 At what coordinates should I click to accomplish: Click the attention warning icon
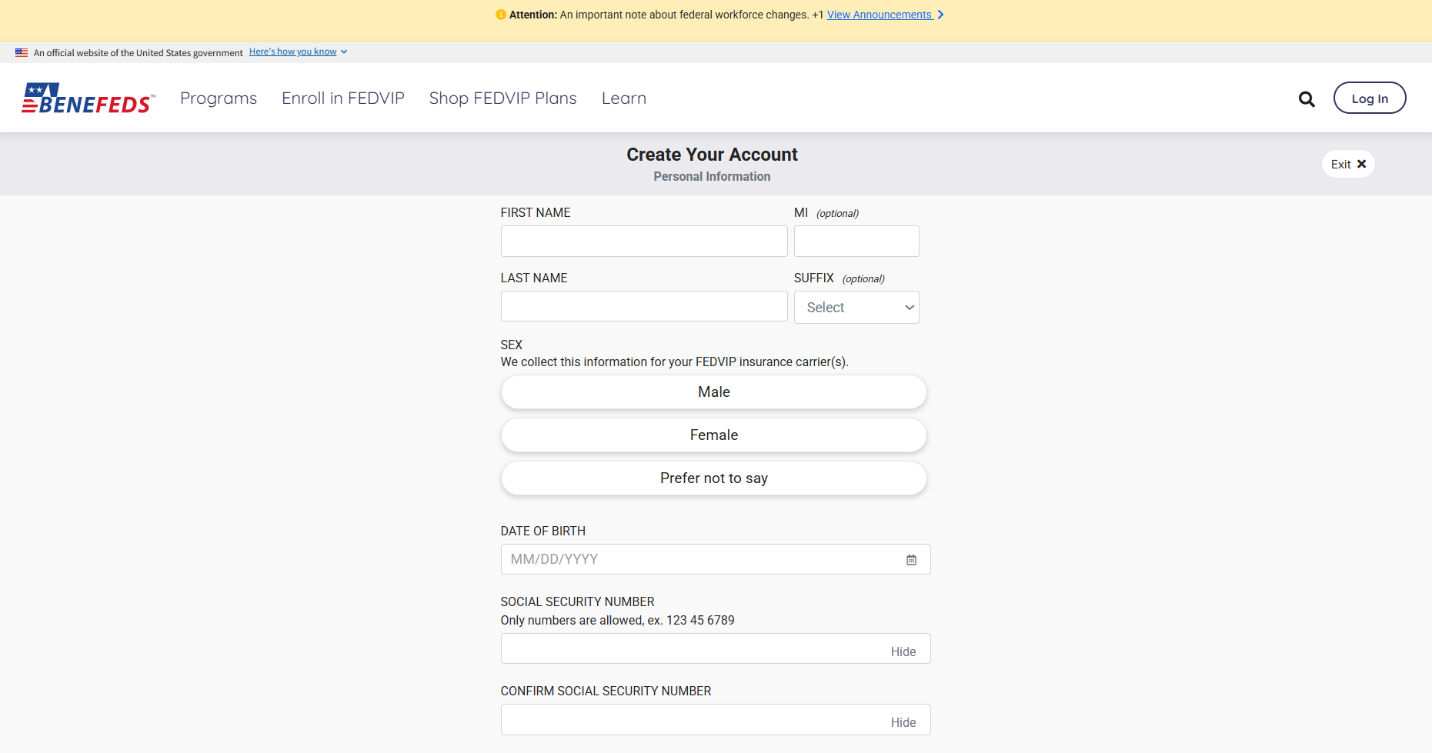coord(501,15)
